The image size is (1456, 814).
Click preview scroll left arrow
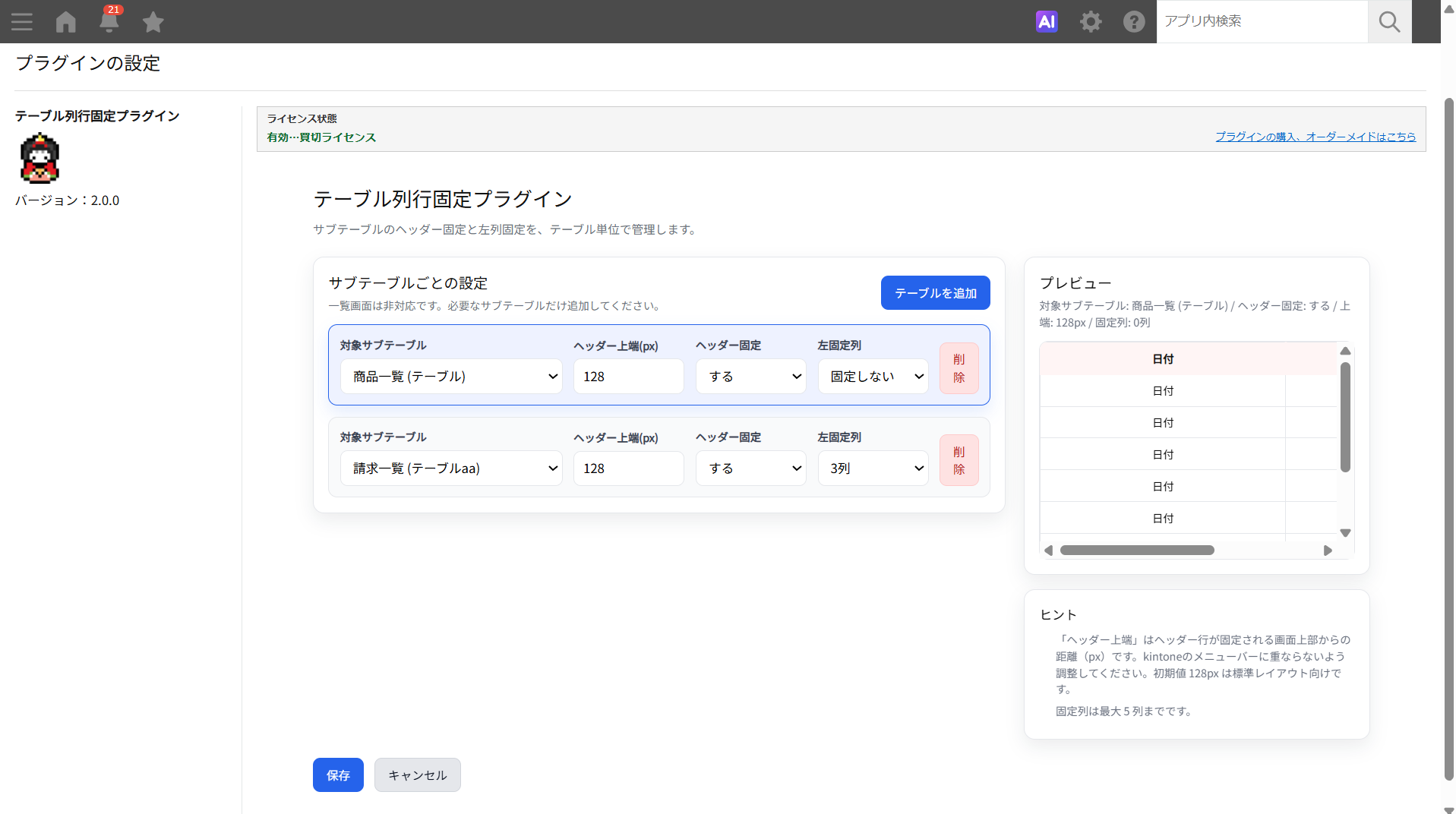point(1048,551)
